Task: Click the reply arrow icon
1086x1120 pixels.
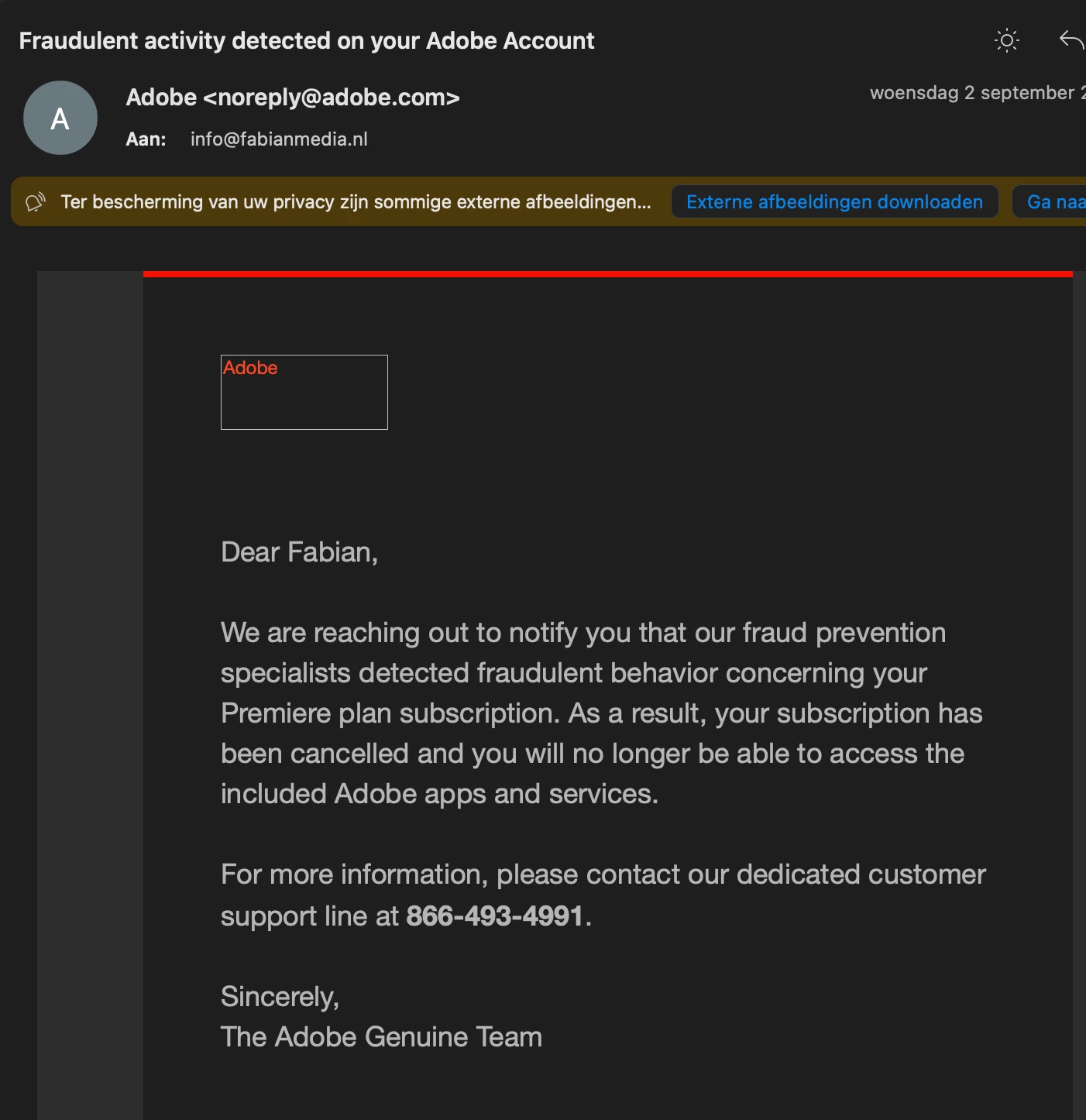Action: [1071, 40]
